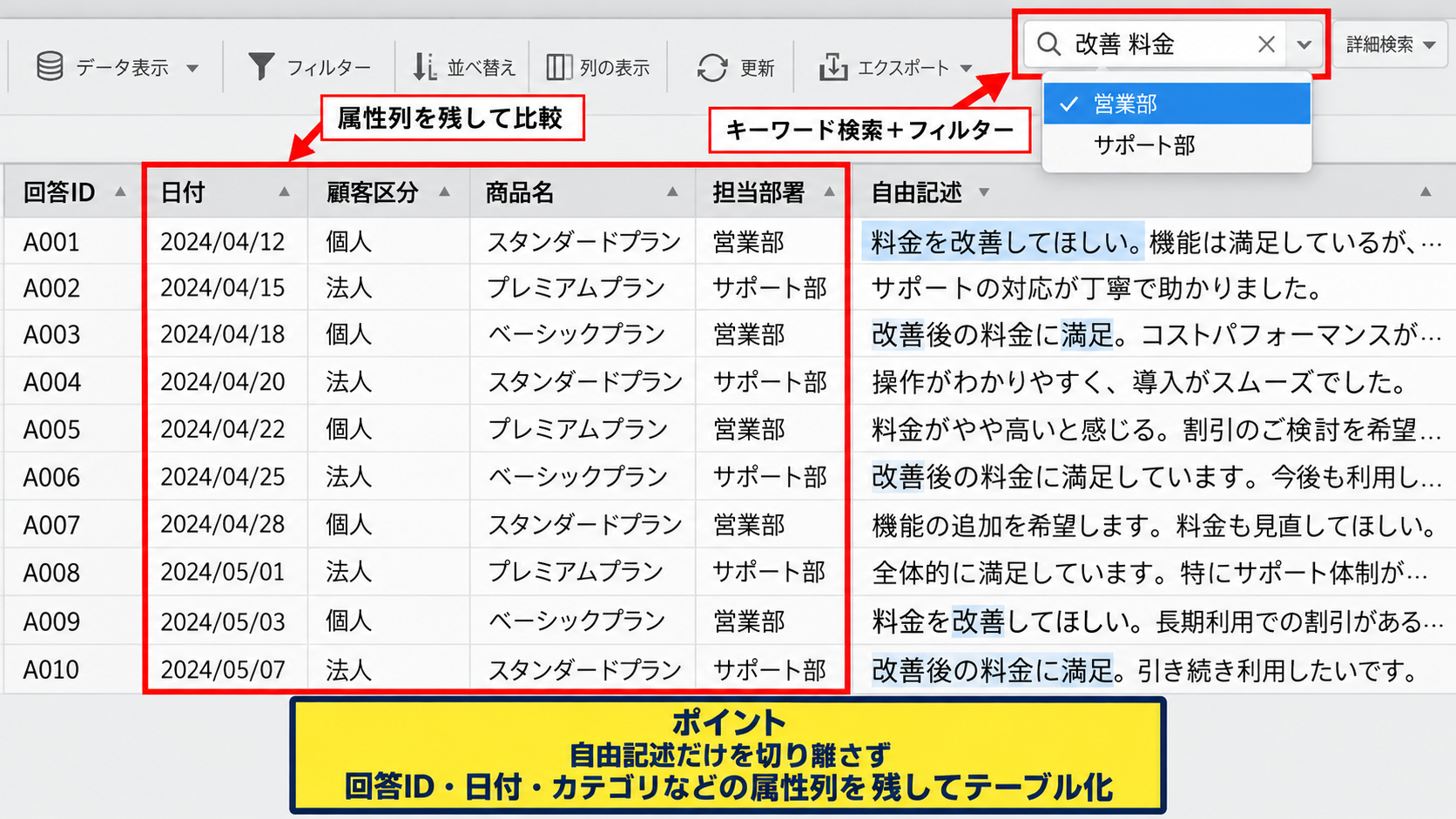
Task: Click the 更新 button label
Action: coord(757,68)
